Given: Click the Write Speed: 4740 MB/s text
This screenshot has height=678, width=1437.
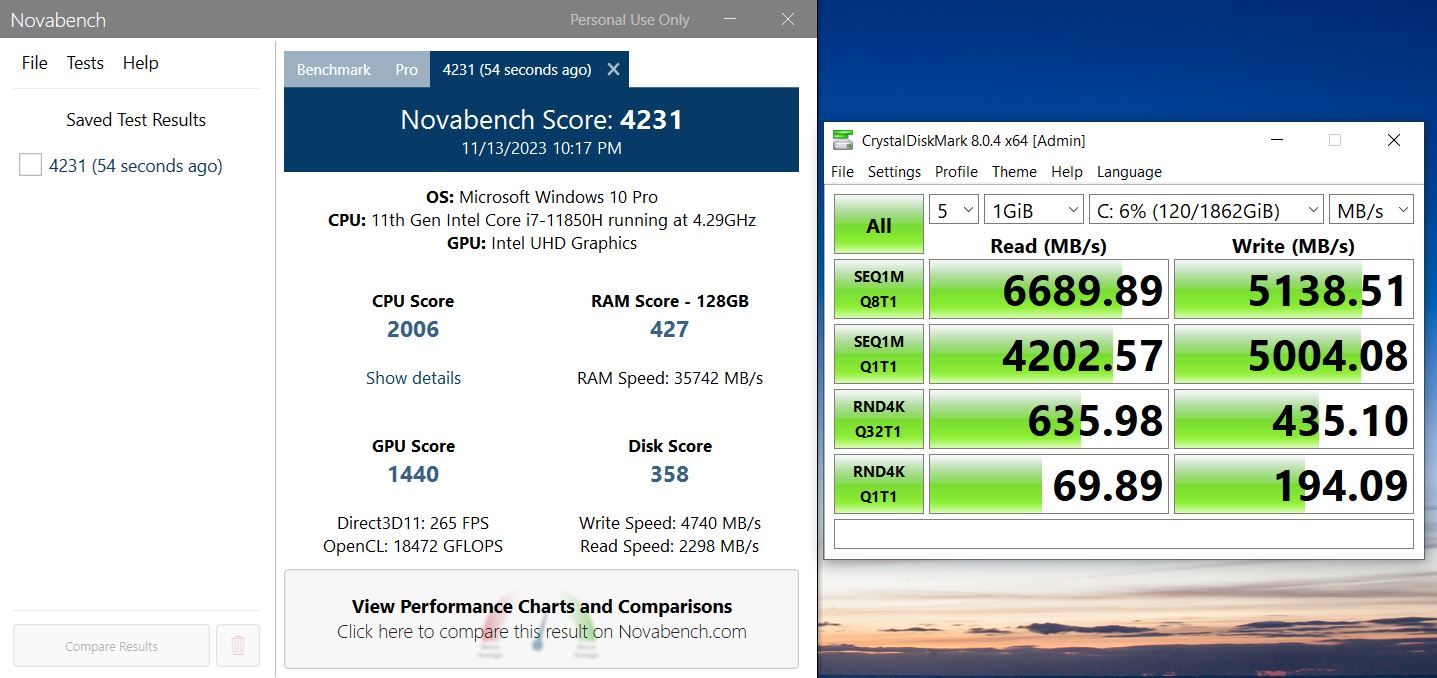Looking at the screenshot, I should click(x=670, y=523).
